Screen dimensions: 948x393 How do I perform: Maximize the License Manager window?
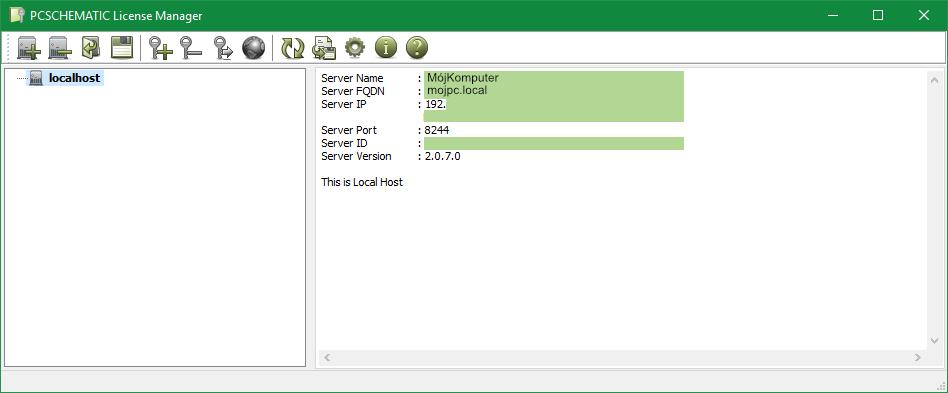878,16
